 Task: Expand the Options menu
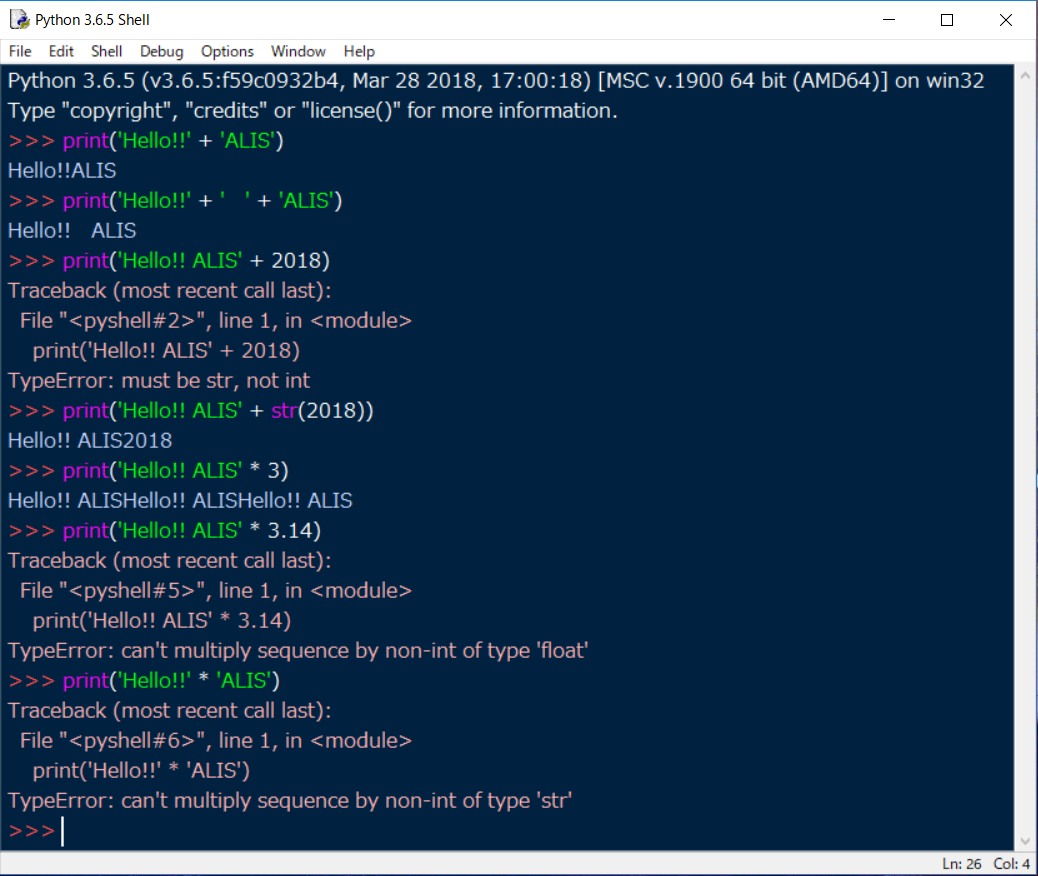(x=227, y=51)
